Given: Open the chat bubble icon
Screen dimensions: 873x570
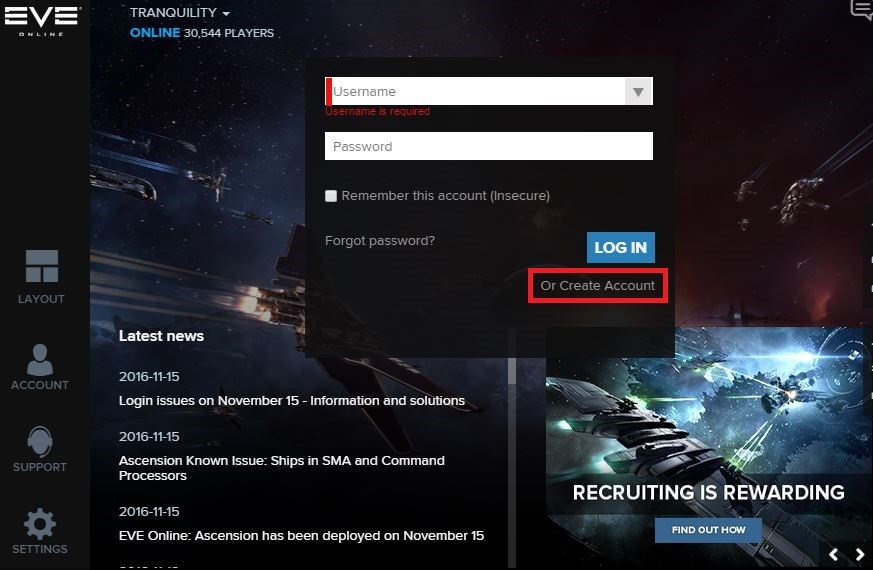Looking at the screenshot, I should coord(861,9).
